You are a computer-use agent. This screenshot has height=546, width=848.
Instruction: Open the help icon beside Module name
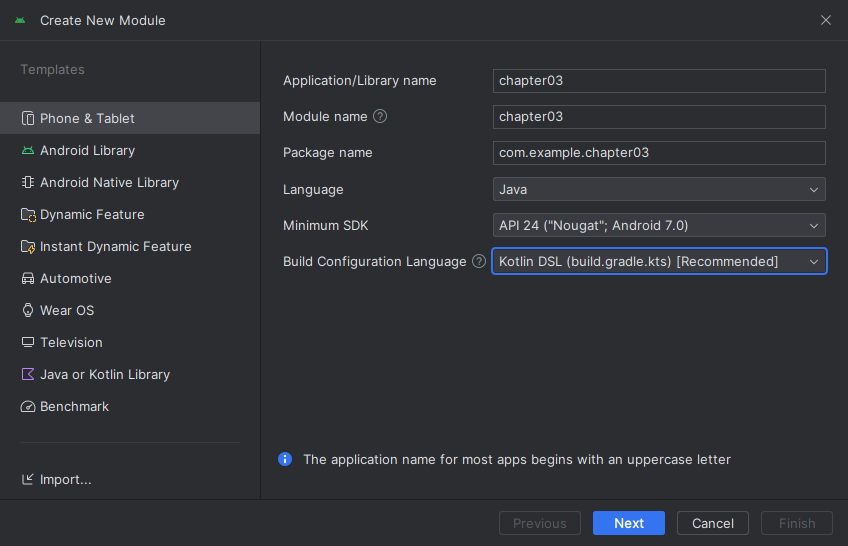coord(380,116)
